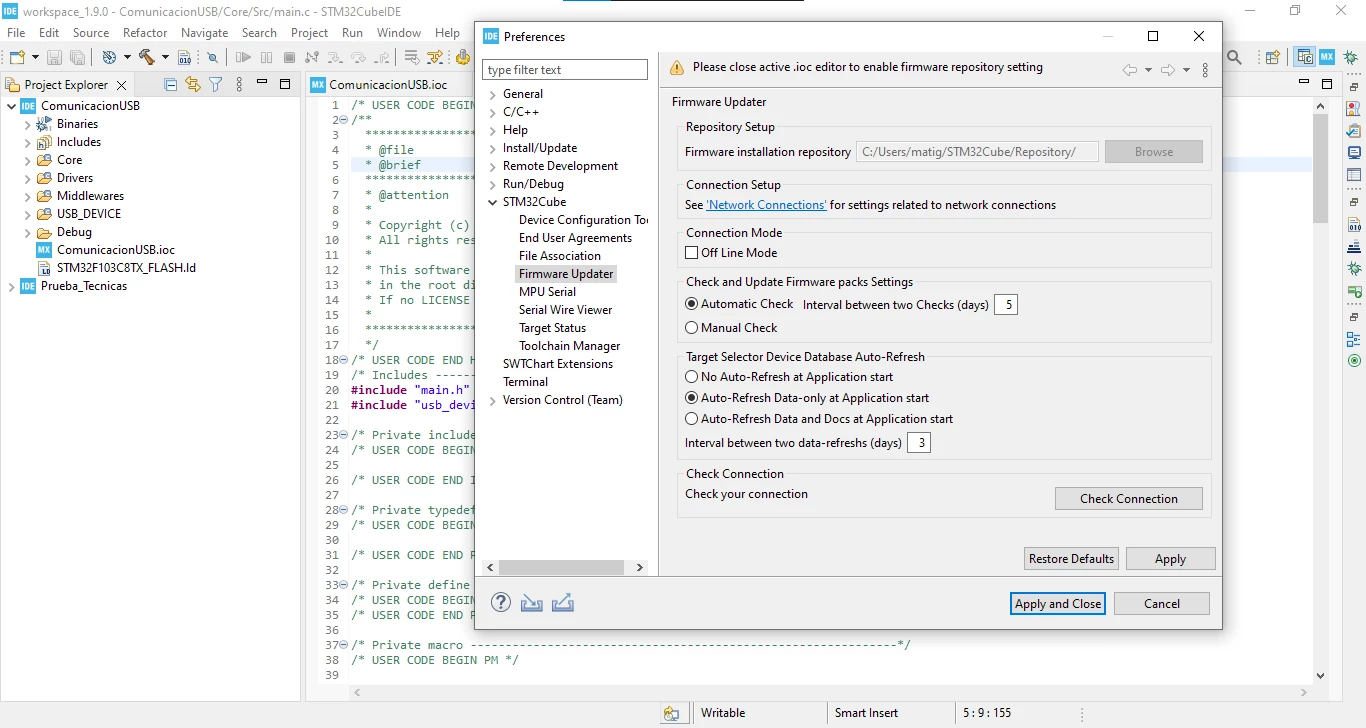Select Firmware Updater in preferences tree
This screenshot has width=1366, height=728.
[x=566, y=274]
